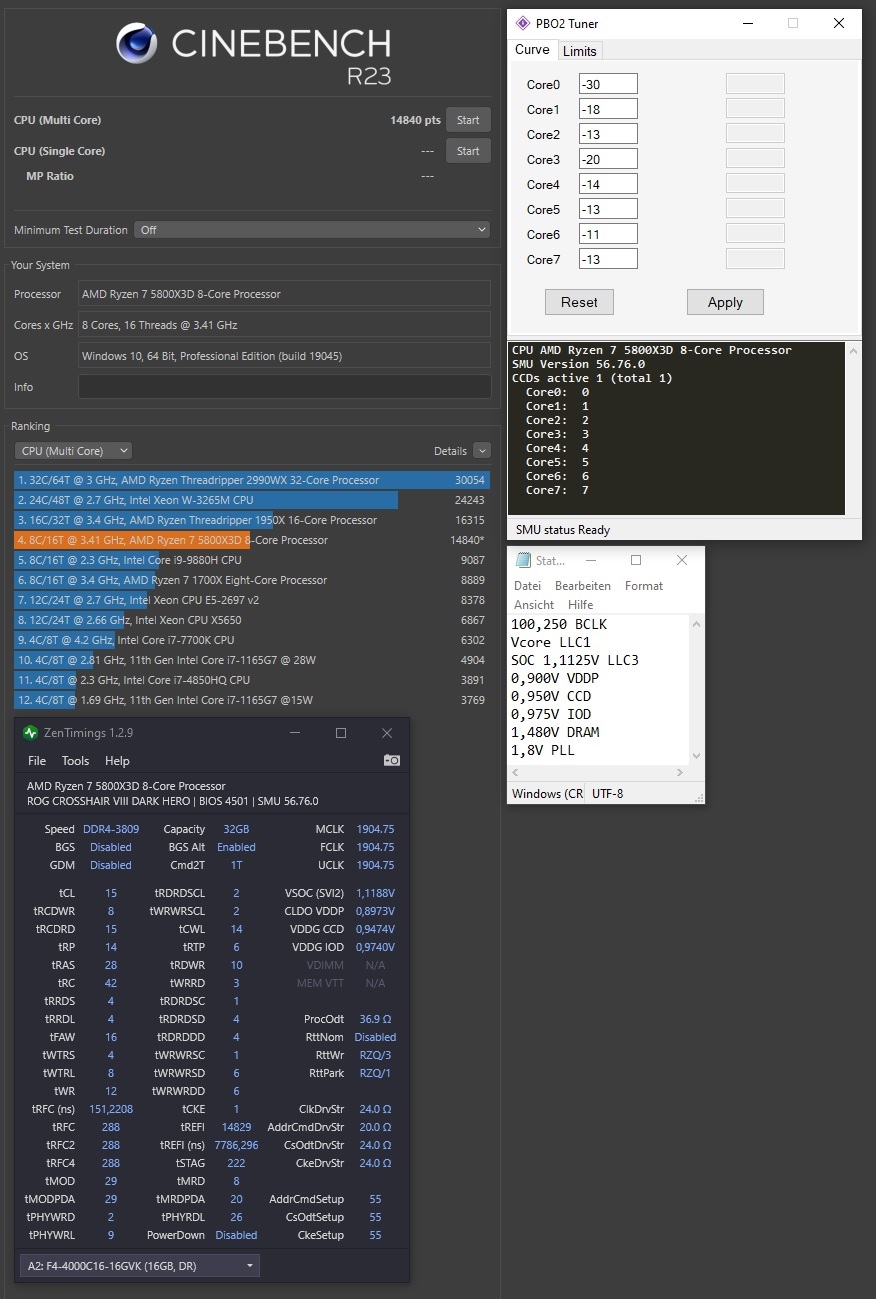Select the Core i7-7700K ranking row
Image resolution: width=876 pixels, height=1299 pixels.
(252, 640)
